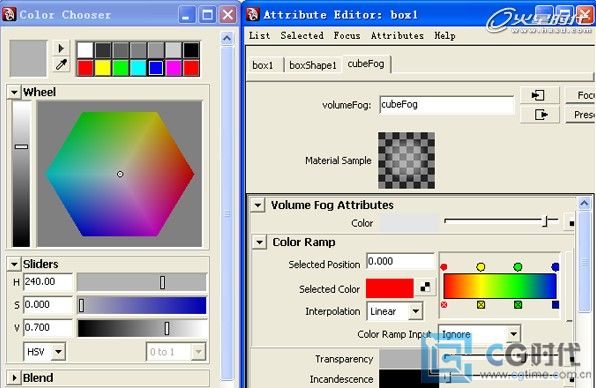
Task: Open the Attributes menu
Action: click(x=397, y=36)
